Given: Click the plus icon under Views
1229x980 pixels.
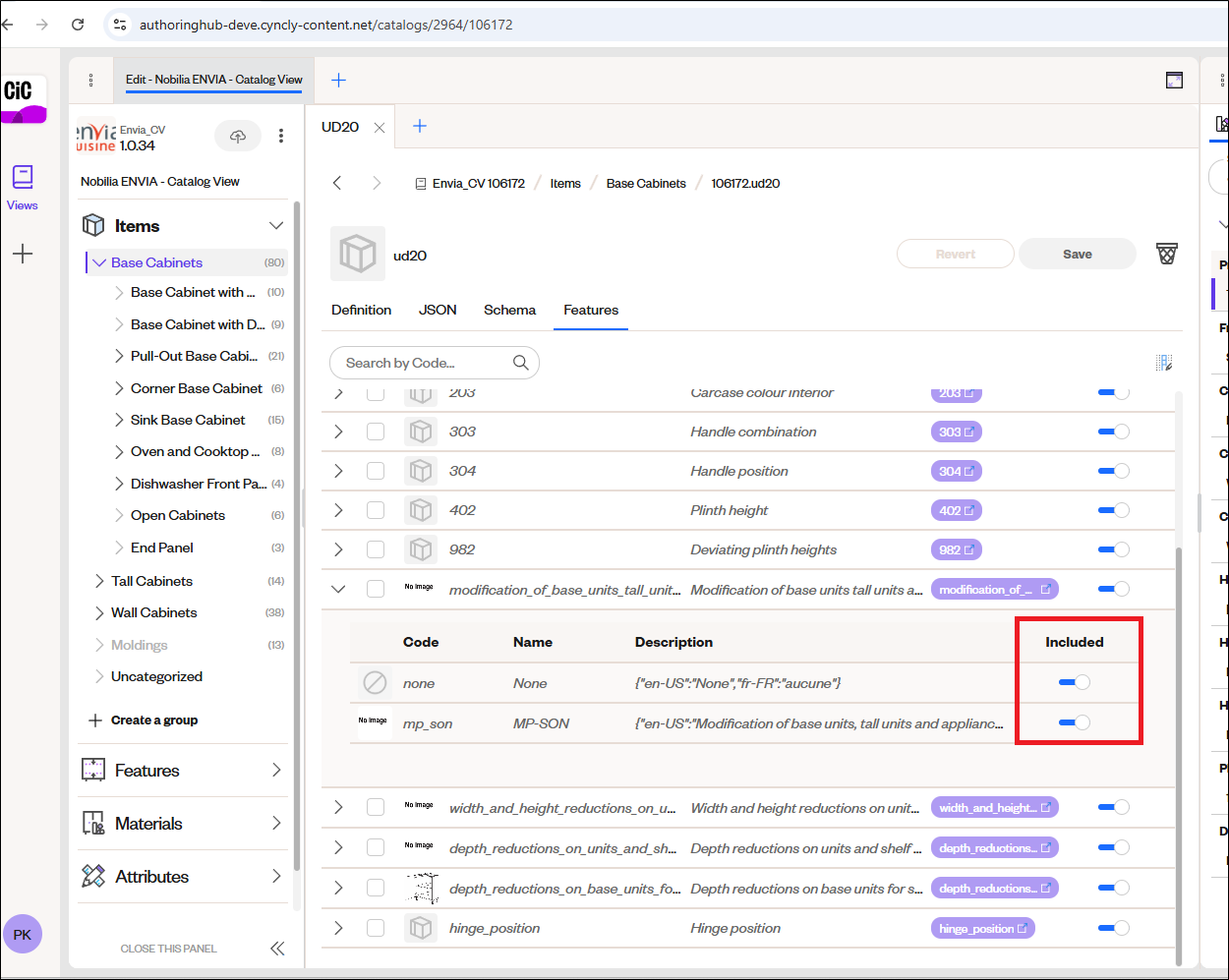Looking at the screenshot, I should (23, 254).
